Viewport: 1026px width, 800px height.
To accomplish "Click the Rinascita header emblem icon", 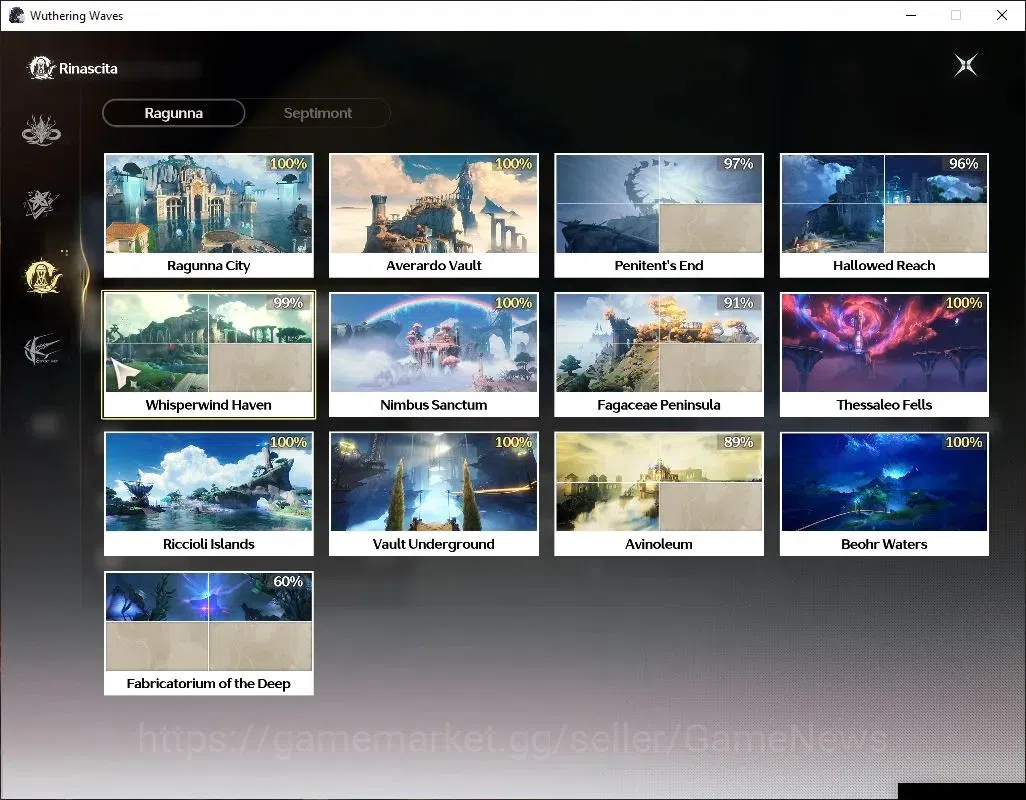I will pyautogui.click(x=41, y=68).
